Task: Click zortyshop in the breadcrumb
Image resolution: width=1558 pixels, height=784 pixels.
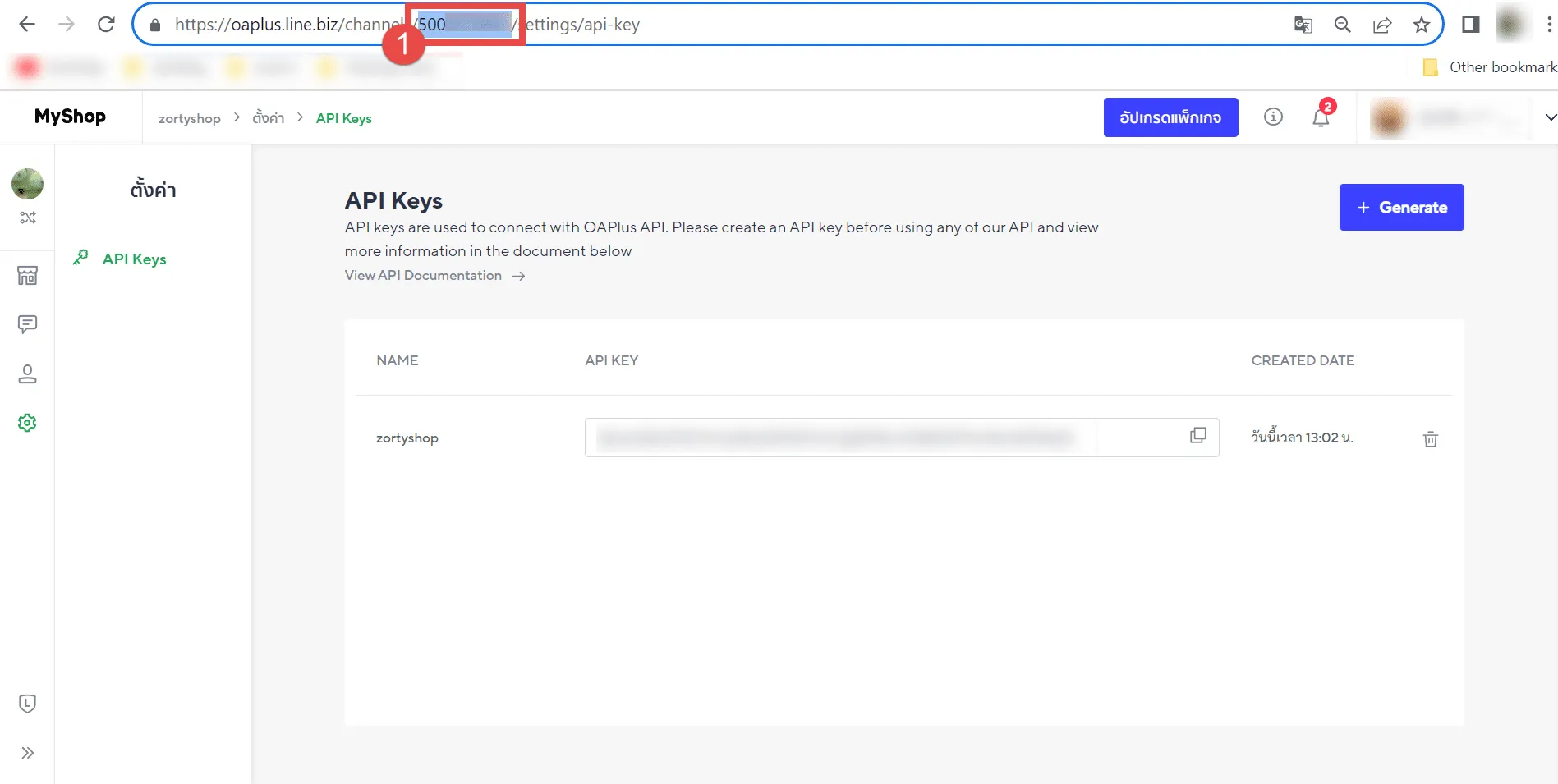Action: tap(189, 119)
